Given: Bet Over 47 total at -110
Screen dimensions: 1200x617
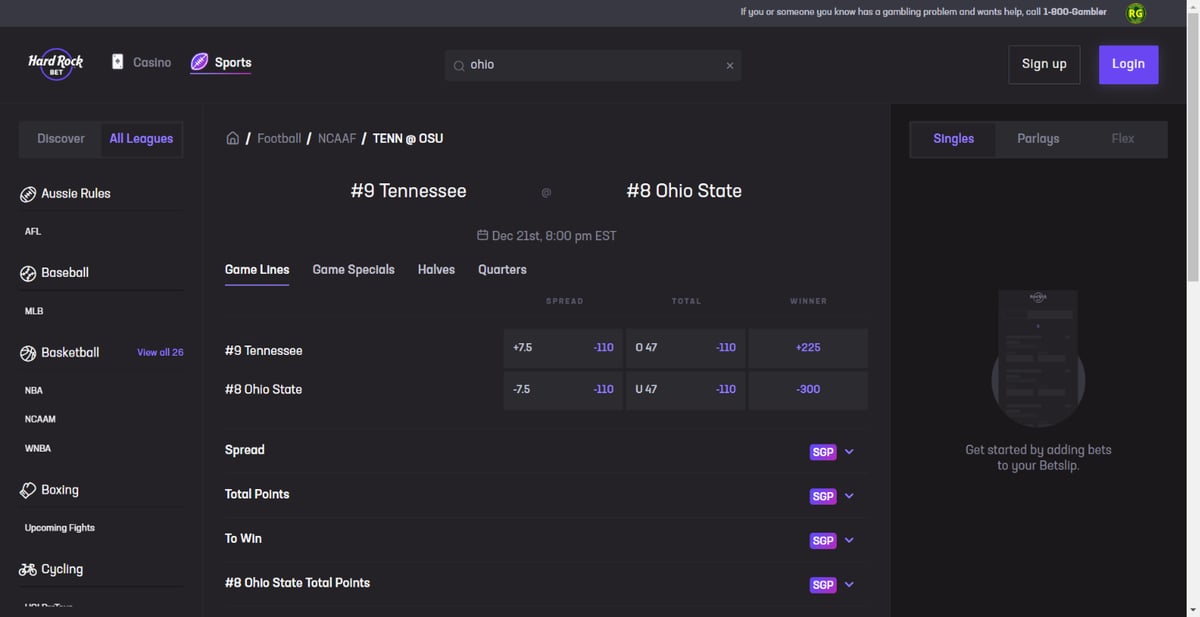Looking at the screenshot, I should click(x=685, y=348).
